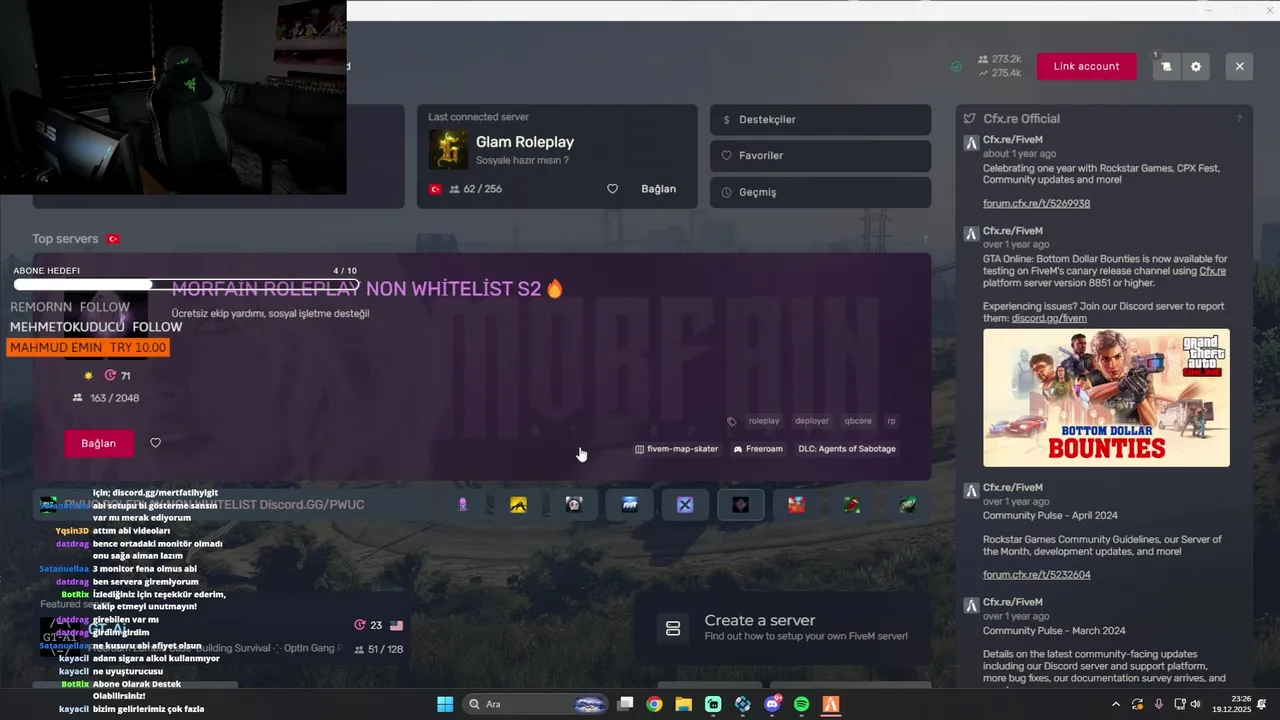Screen dimensions: 1280x720
Task: Click the Cfx.re Official help question mark
Action: coord(1239,119)
